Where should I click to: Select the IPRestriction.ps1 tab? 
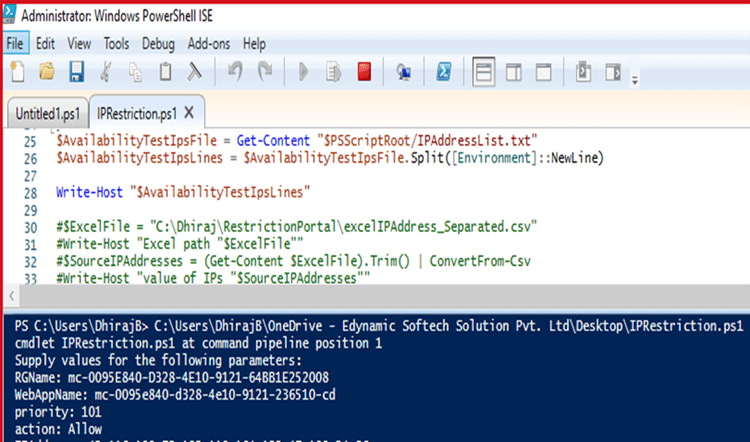click(137, 114)
